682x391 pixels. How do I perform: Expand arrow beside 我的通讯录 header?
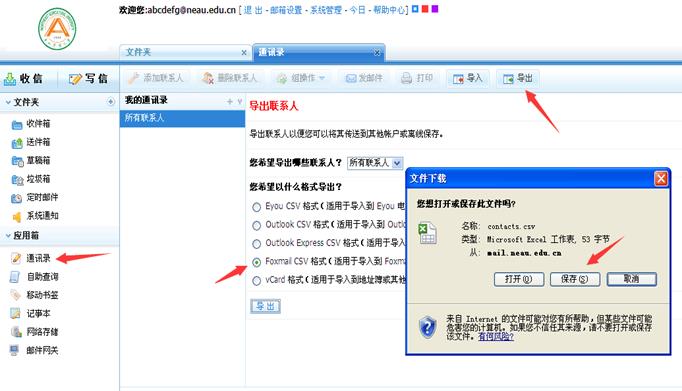(x=240, y=101)
